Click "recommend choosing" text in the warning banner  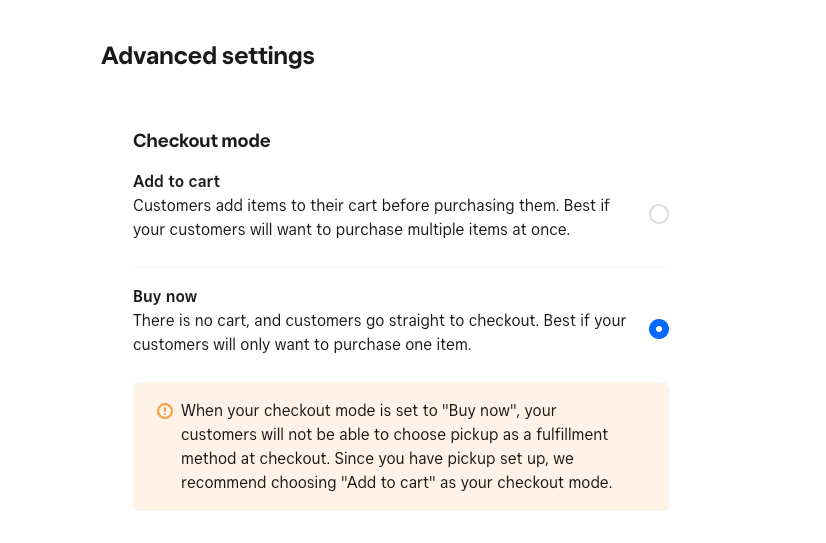[258, 483]
